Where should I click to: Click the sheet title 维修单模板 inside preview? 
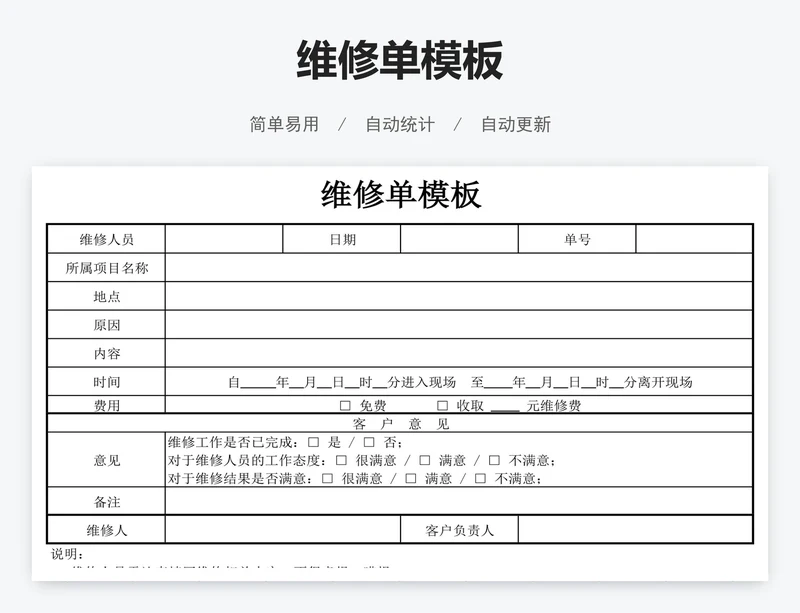[x=401, y=194]
